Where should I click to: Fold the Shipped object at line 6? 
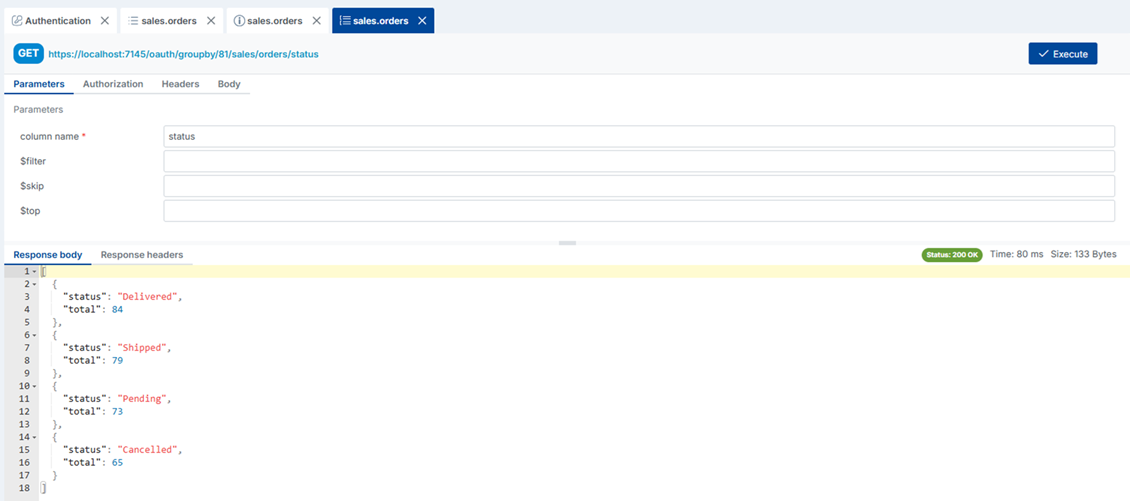tap(35, 336)
